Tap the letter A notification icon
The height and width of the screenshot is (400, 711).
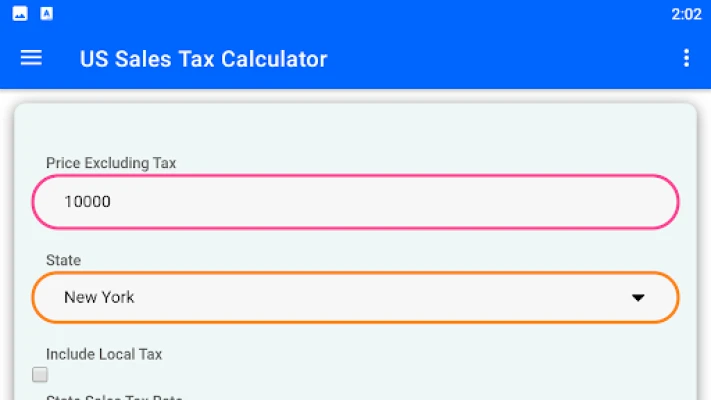46,14
